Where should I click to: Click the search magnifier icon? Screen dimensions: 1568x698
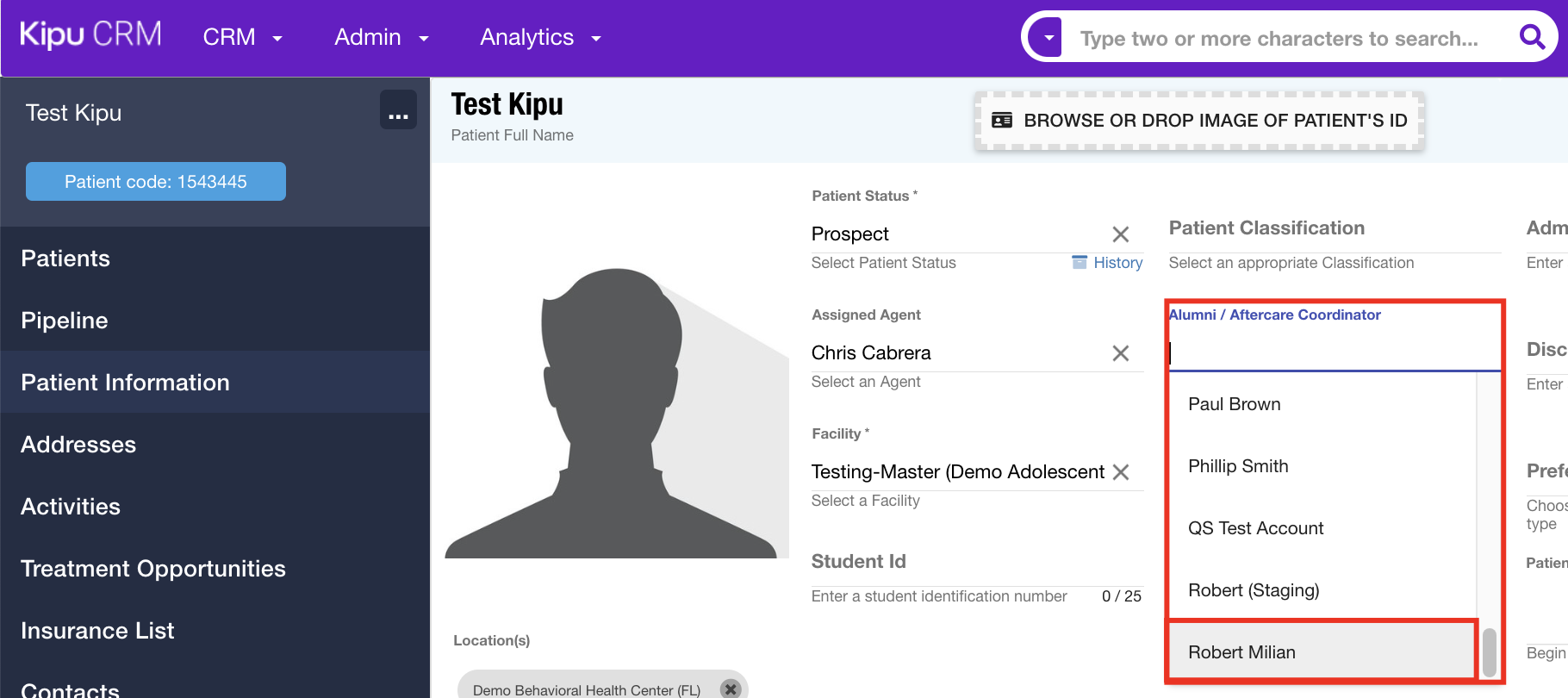1532,37
